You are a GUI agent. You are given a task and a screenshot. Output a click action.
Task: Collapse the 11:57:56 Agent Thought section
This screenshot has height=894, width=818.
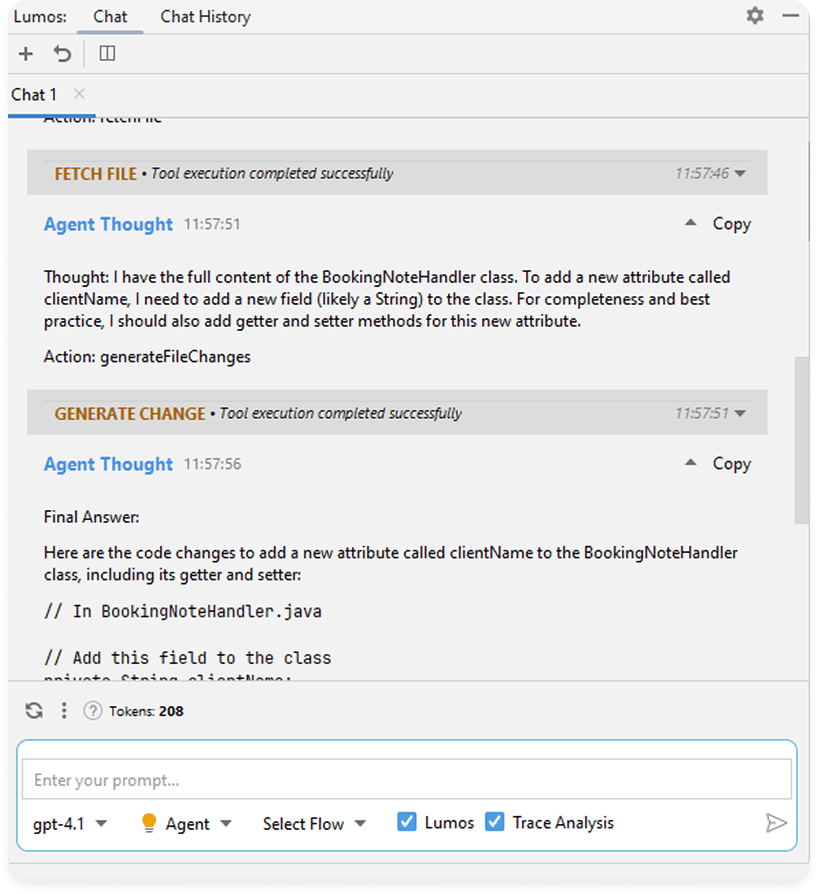690,462
